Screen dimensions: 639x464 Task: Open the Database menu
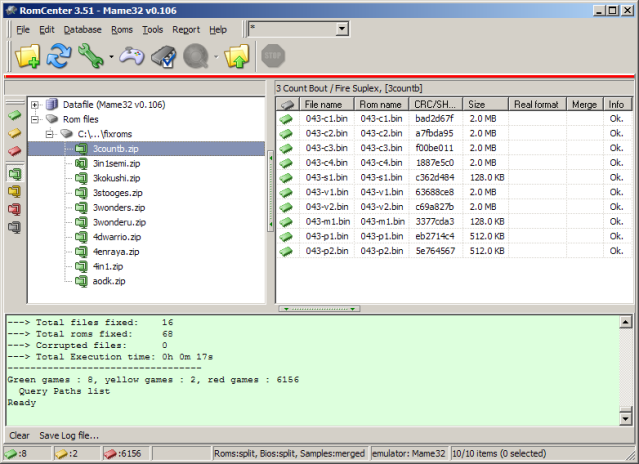(x=82, y=30)
